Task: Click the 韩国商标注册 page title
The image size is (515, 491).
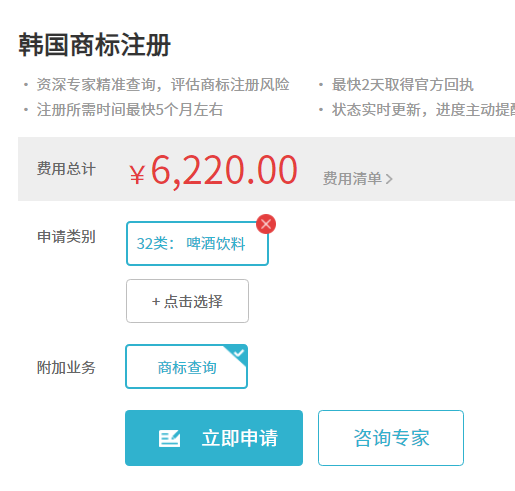Action: click(x=95, y=45)
